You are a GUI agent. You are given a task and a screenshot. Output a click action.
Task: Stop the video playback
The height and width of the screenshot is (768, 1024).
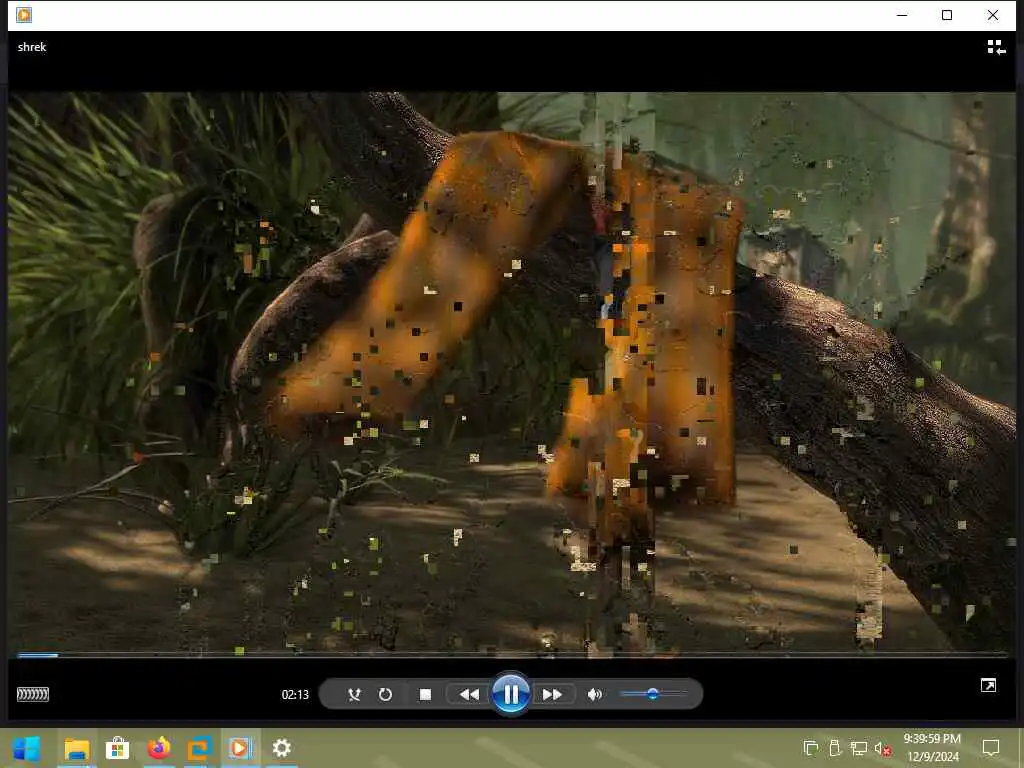click(x=425, y=694)
